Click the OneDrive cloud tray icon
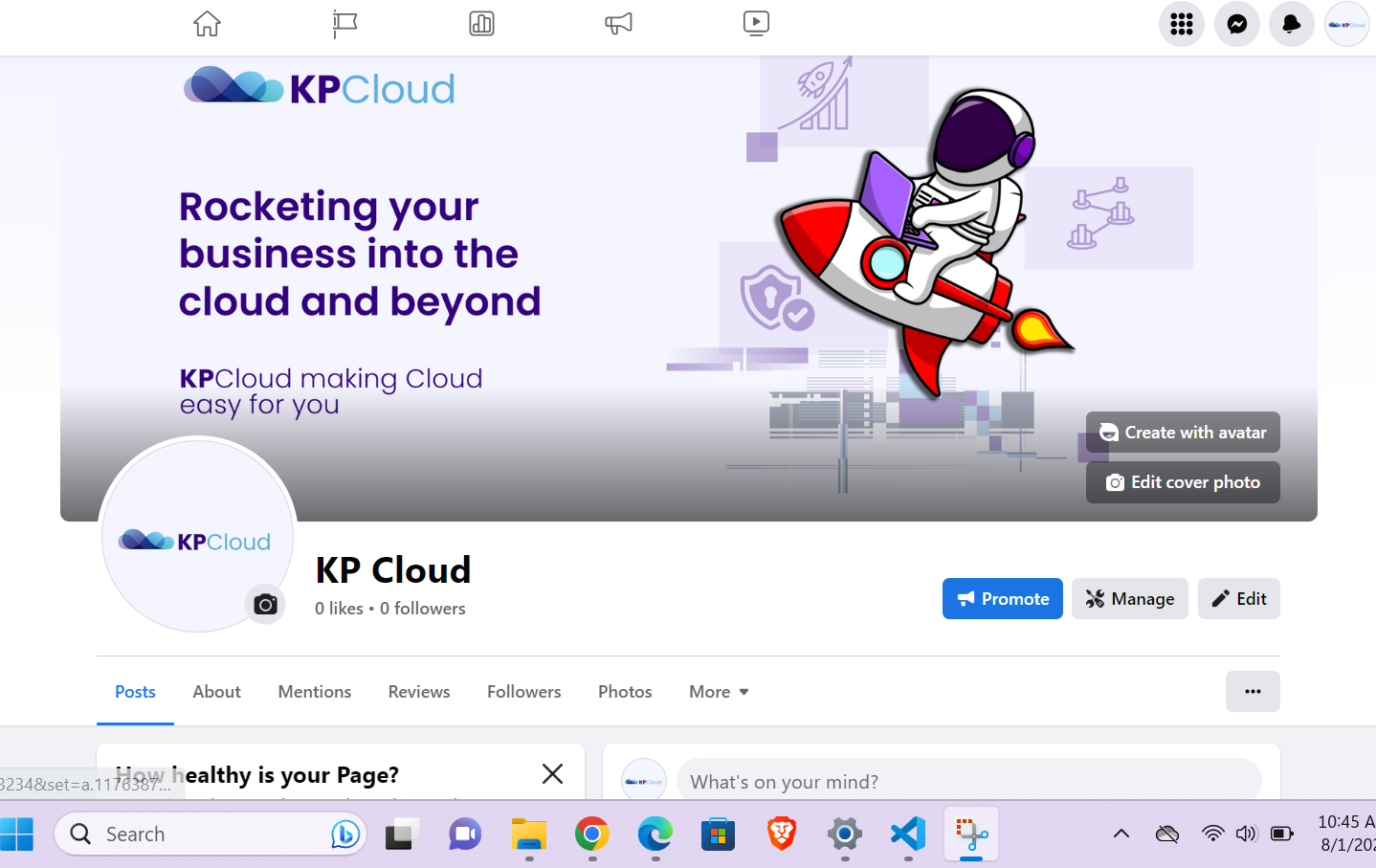The height and width of the screenshot is (868, 1376). pyautogui.click(x=1167, y=835)
